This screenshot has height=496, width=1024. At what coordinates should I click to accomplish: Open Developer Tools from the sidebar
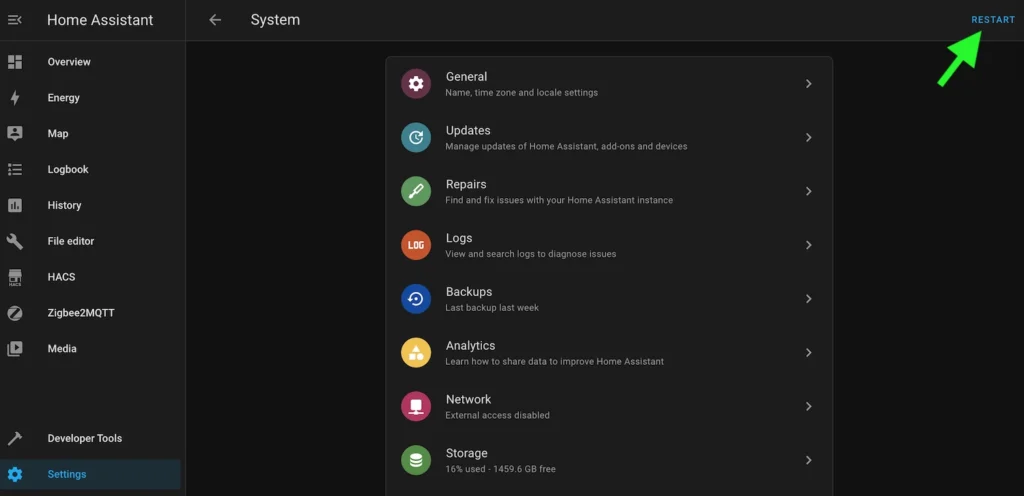(84, 438)
